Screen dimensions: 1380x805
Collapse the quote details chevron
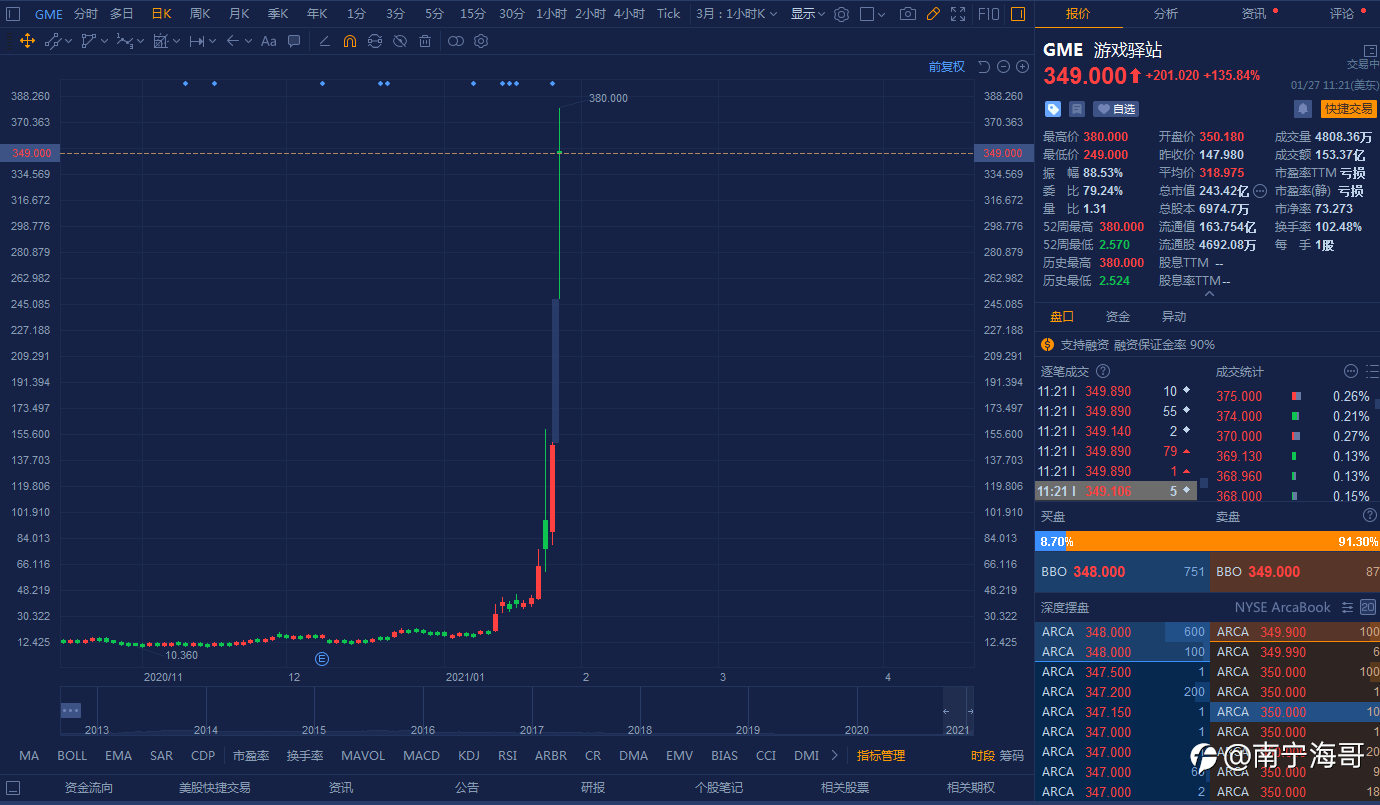click(1209, 294)
